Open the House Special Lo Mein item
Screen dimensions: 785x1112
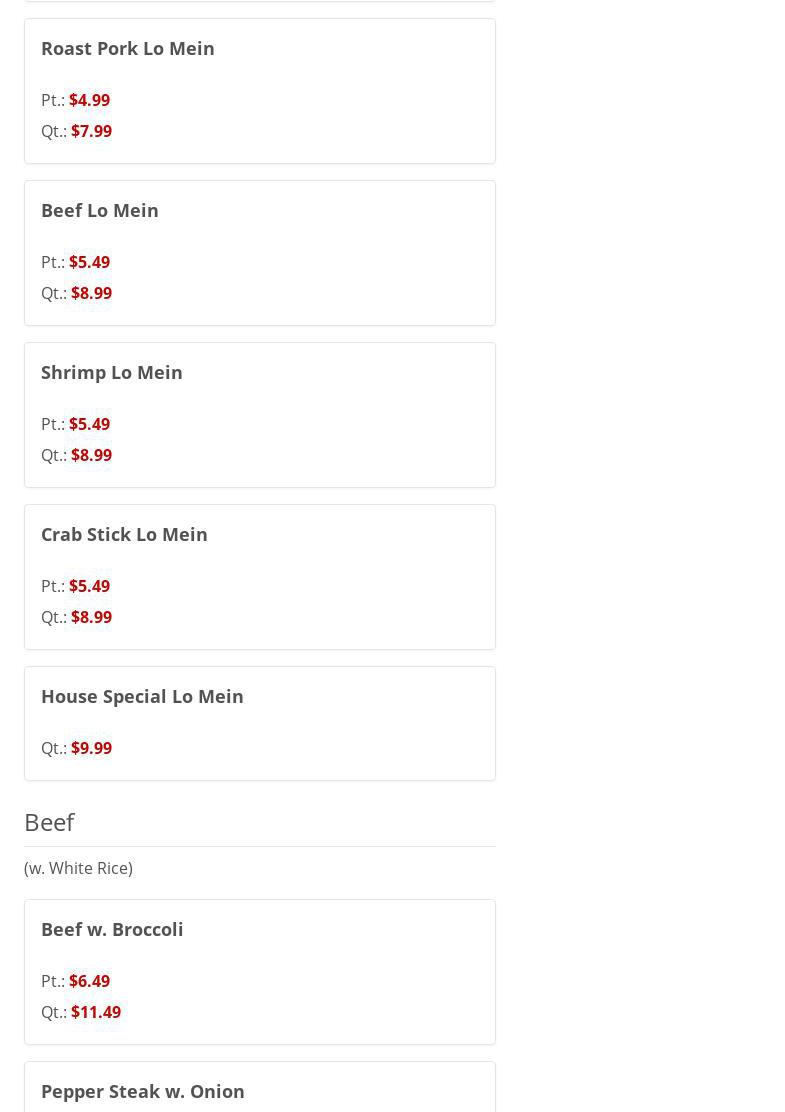(142, 696)
